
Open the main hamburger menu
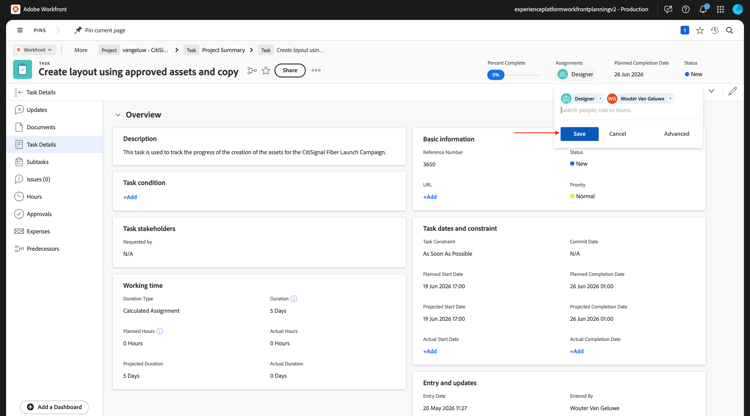tap(20, 30)
